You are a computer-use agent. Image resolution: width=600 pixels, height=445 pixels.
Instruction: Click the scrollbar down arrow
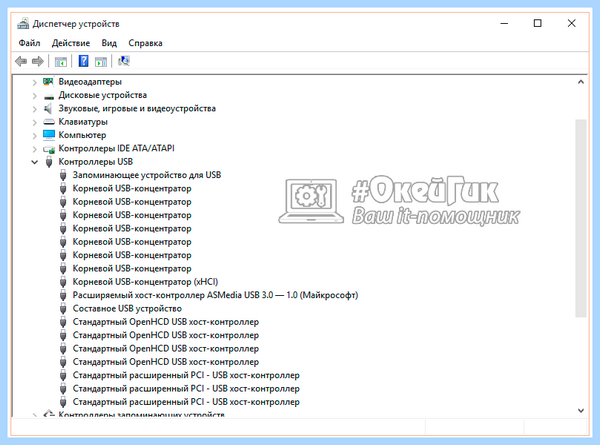581,410
